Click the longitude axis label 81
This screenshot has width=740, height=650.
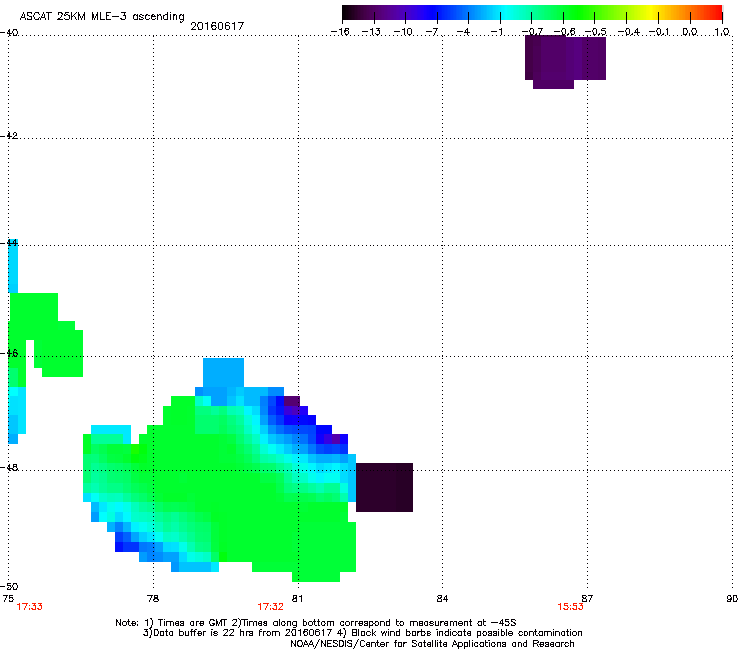pos(297,598)
